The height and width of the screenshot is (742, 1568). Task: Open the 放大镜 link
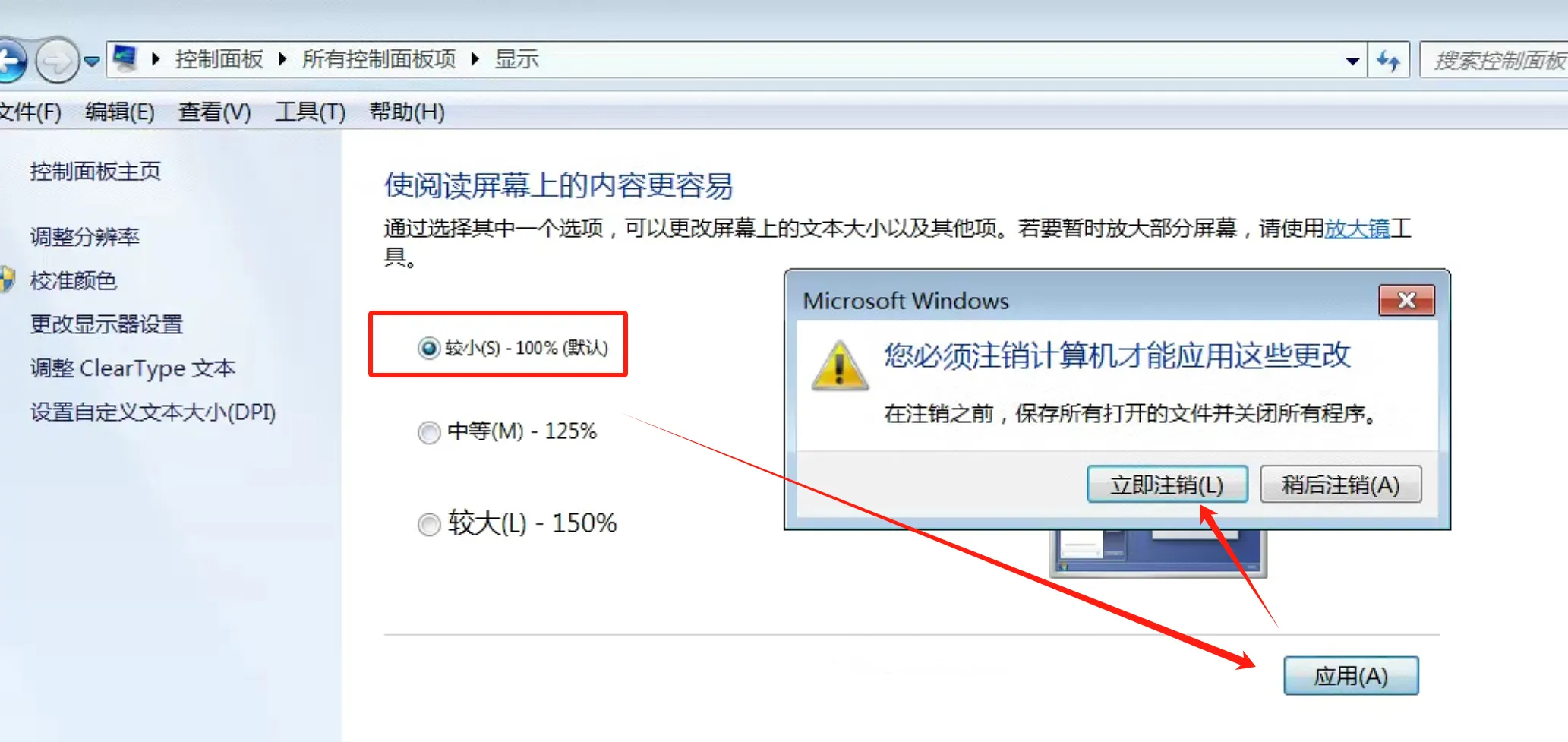point(1357,228)
